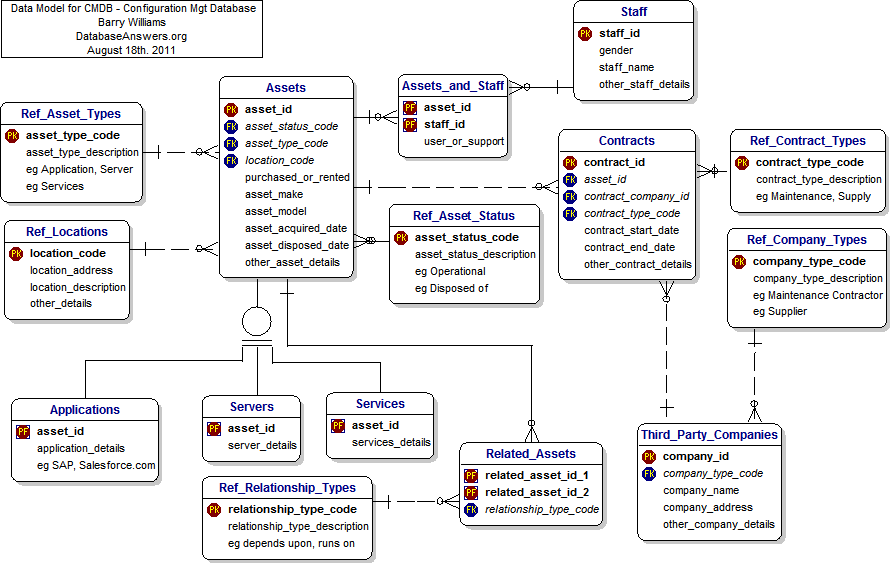Select the Staff entity title
Image resolution: width=892 pixels, height=565 pixels.
[634, 12]
